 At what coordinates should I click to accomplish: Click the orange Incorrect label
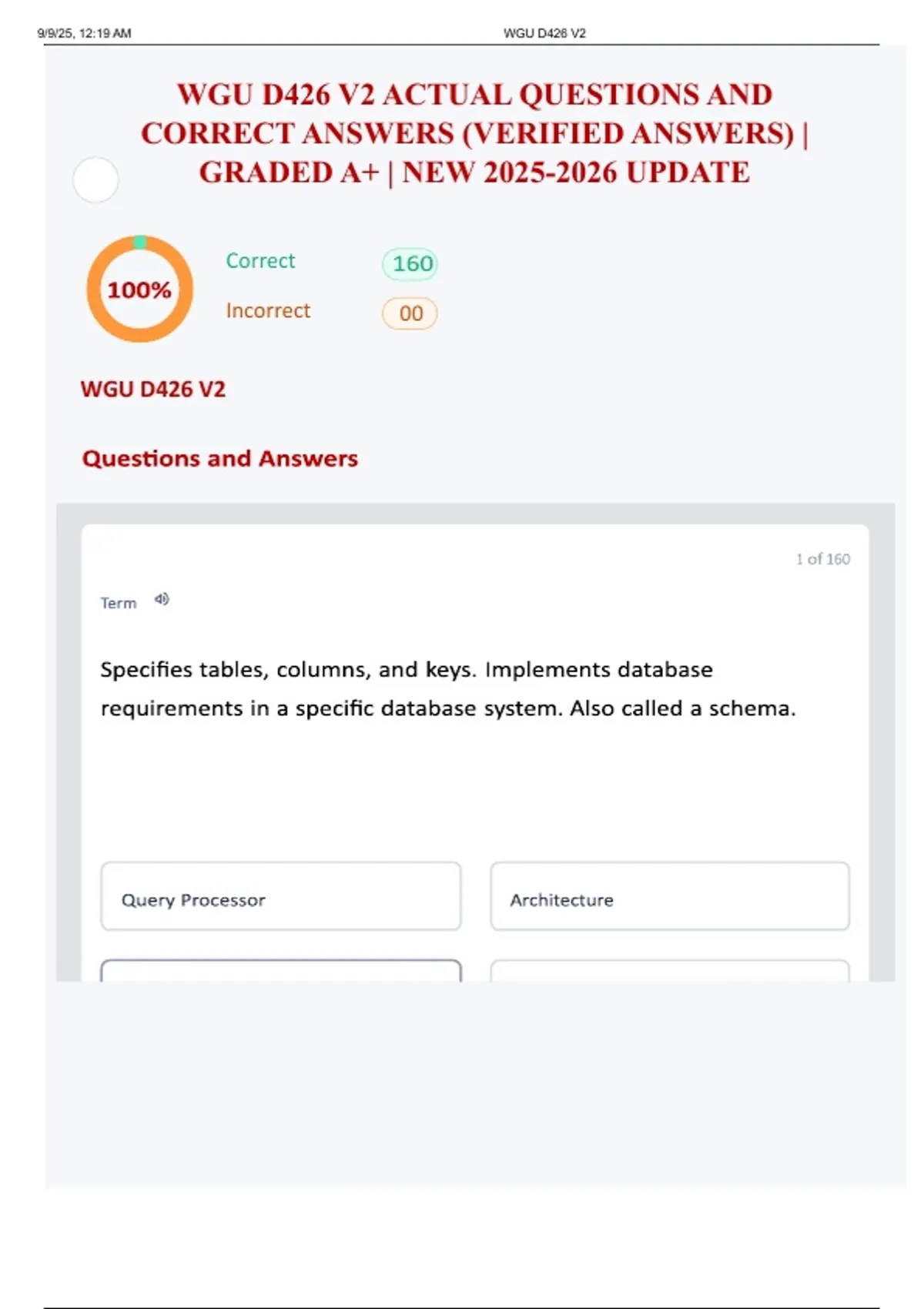268,310
